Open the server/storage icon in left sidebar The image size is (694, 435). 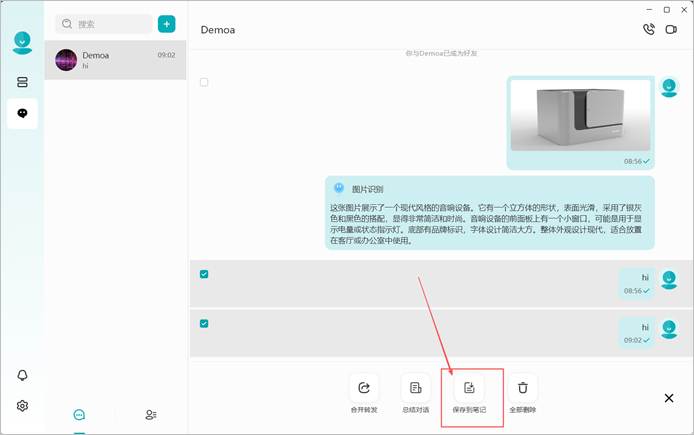(22, 82)
